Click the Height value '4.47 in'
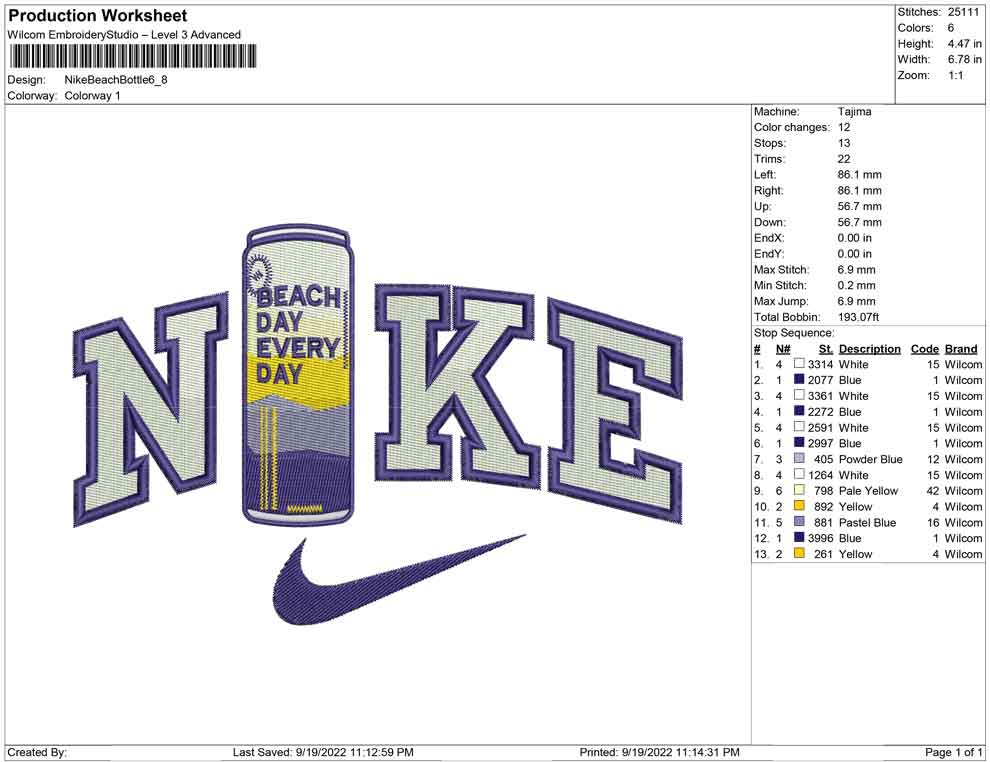Image resolution: width=990 pixels, height=762 pixels. (964, 44)
